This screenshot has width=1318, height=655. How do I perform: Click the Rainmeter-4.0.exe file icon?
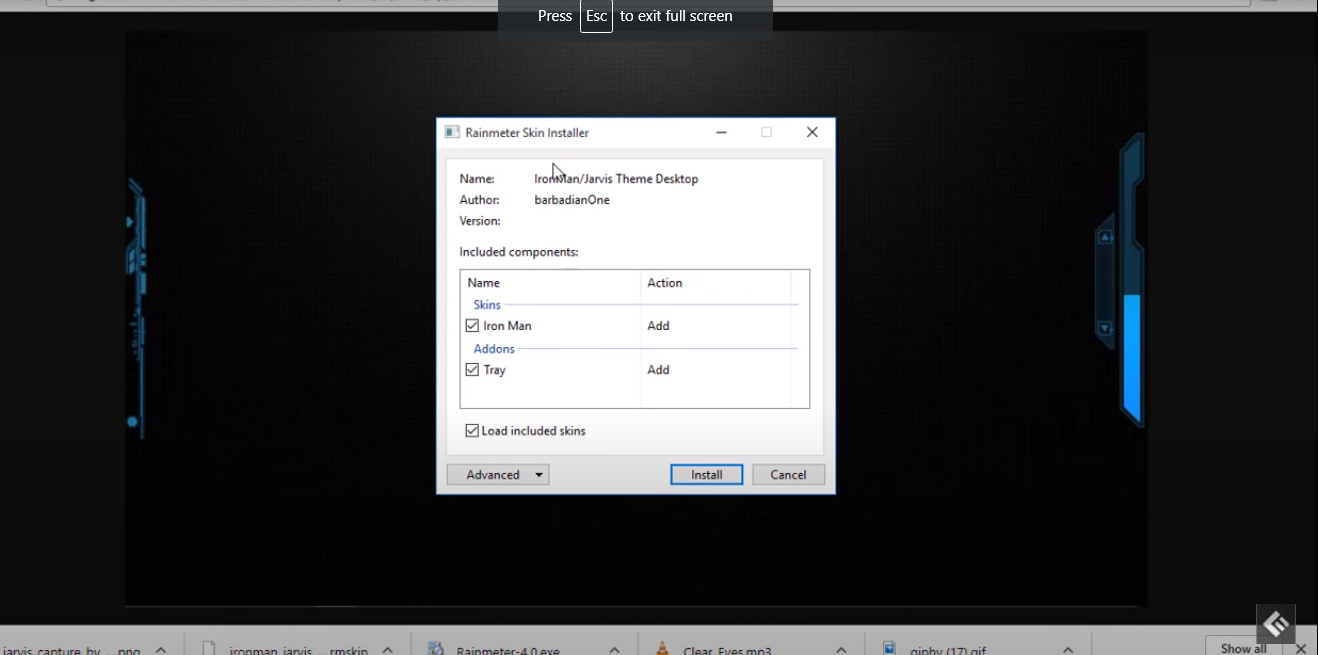435,649
